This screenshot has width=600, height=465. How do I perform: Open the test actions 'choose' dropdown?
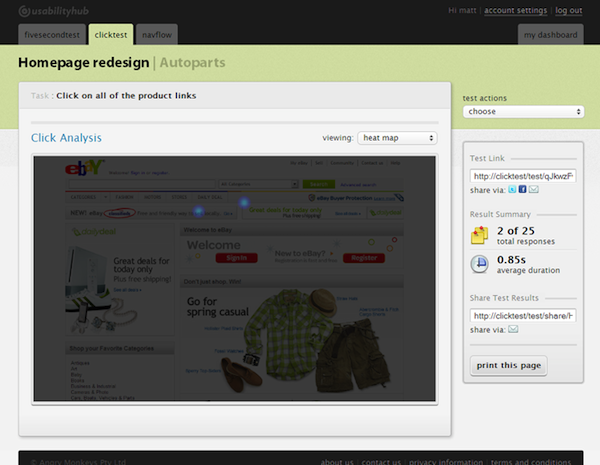(x=523, y=111)
